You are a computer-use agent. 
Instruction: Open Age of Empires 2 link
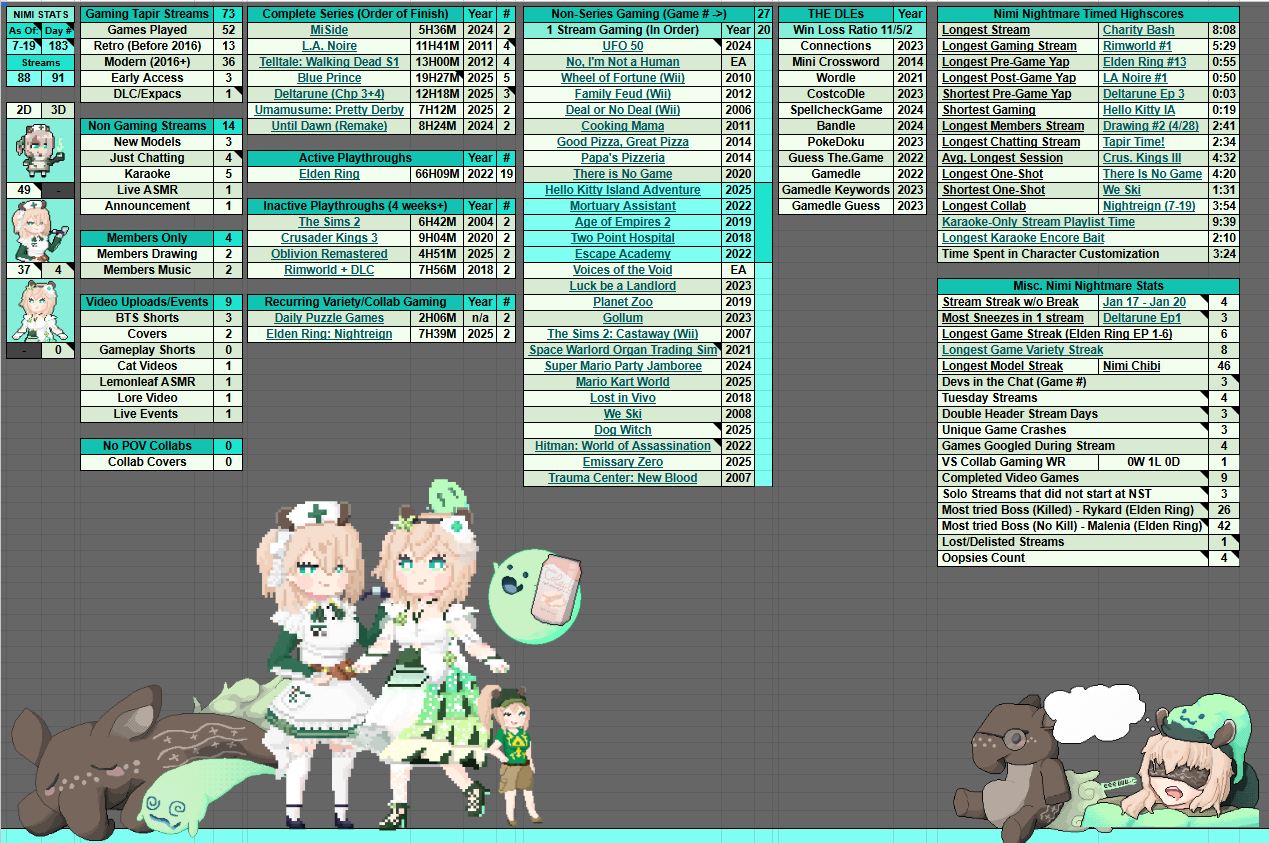point(623,222)
